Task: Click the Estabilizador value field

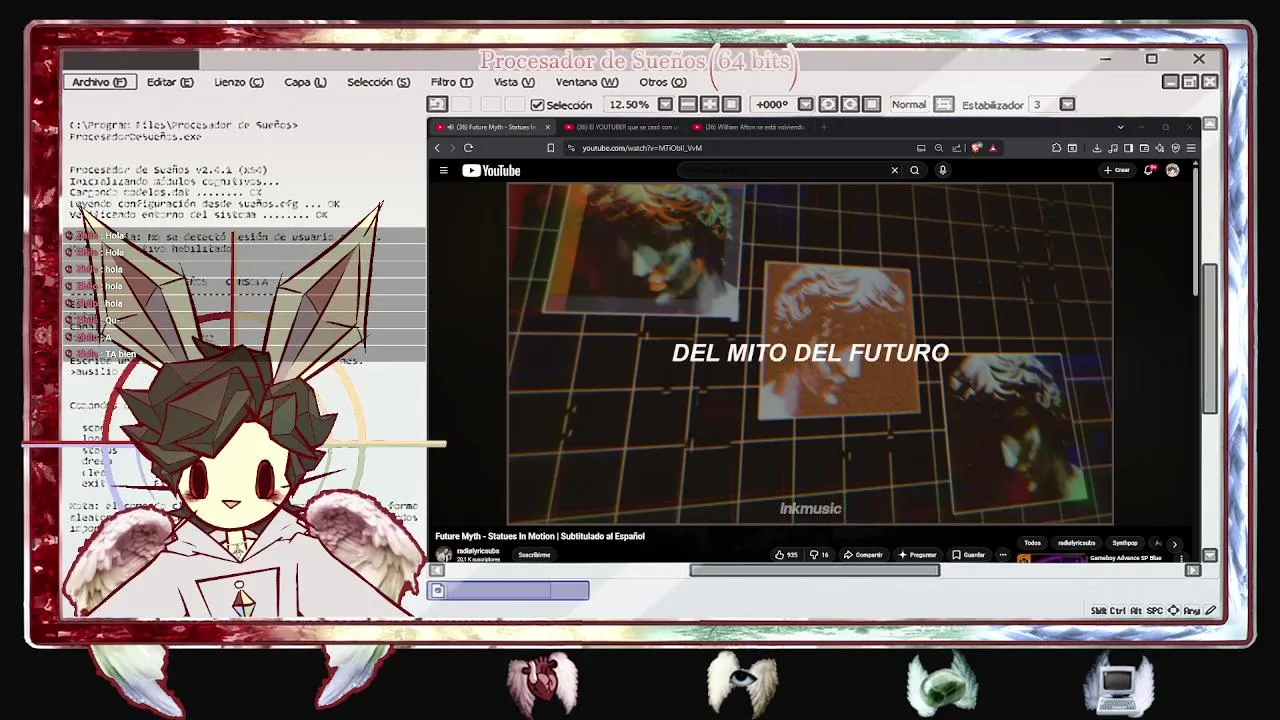Action: (x=1043, y=104)
